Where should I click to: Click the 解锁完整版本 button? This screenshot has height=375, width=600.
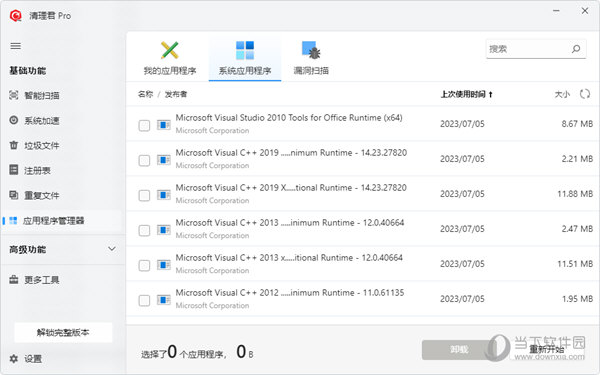(63, 332)
